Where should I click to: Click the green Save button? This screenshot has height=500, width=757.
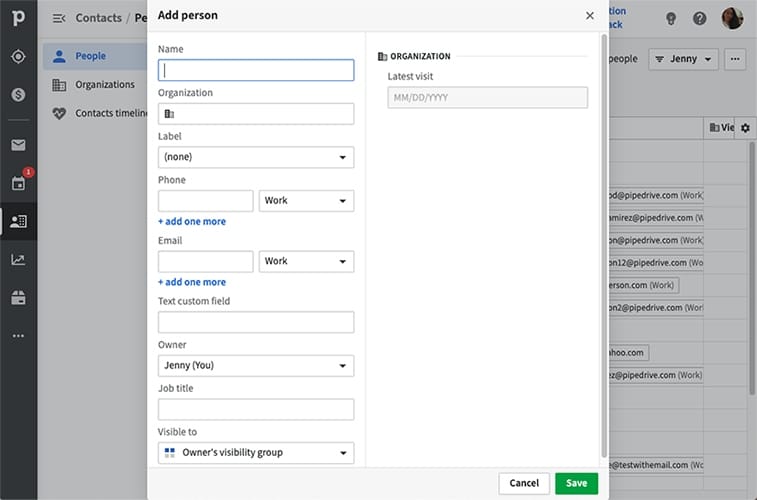(576, 483)
